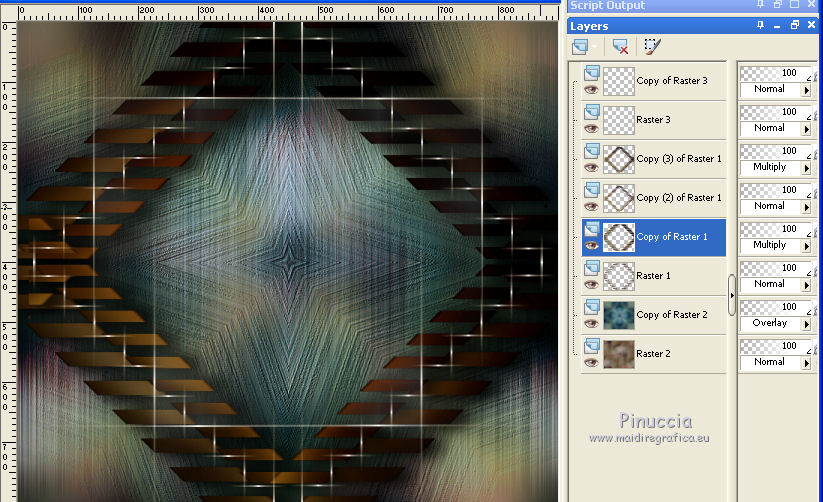Click the New Raster Layer icon

(x=580, y=47)
